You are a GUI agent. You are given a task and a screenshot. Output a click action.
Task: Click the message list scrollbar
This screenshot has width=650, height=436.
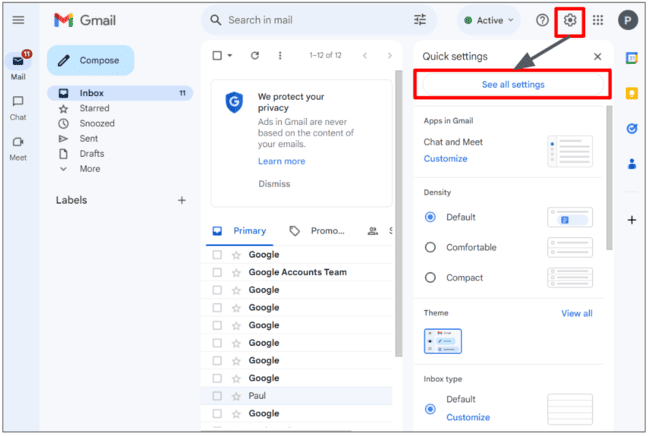point(398,213)
